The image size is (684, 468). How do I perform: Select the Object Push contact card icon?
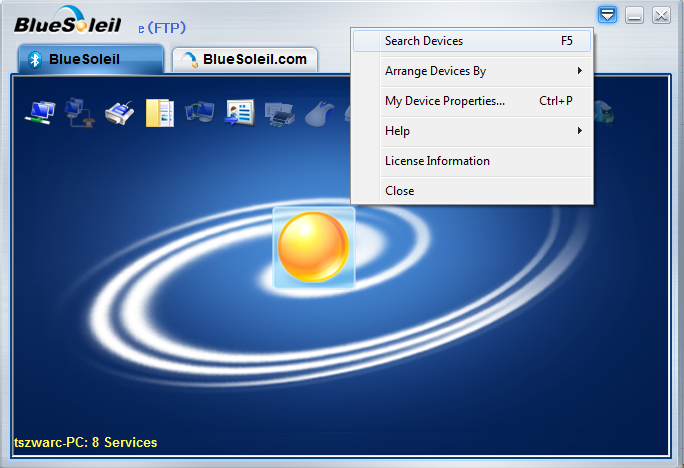[x=239, y=113]
